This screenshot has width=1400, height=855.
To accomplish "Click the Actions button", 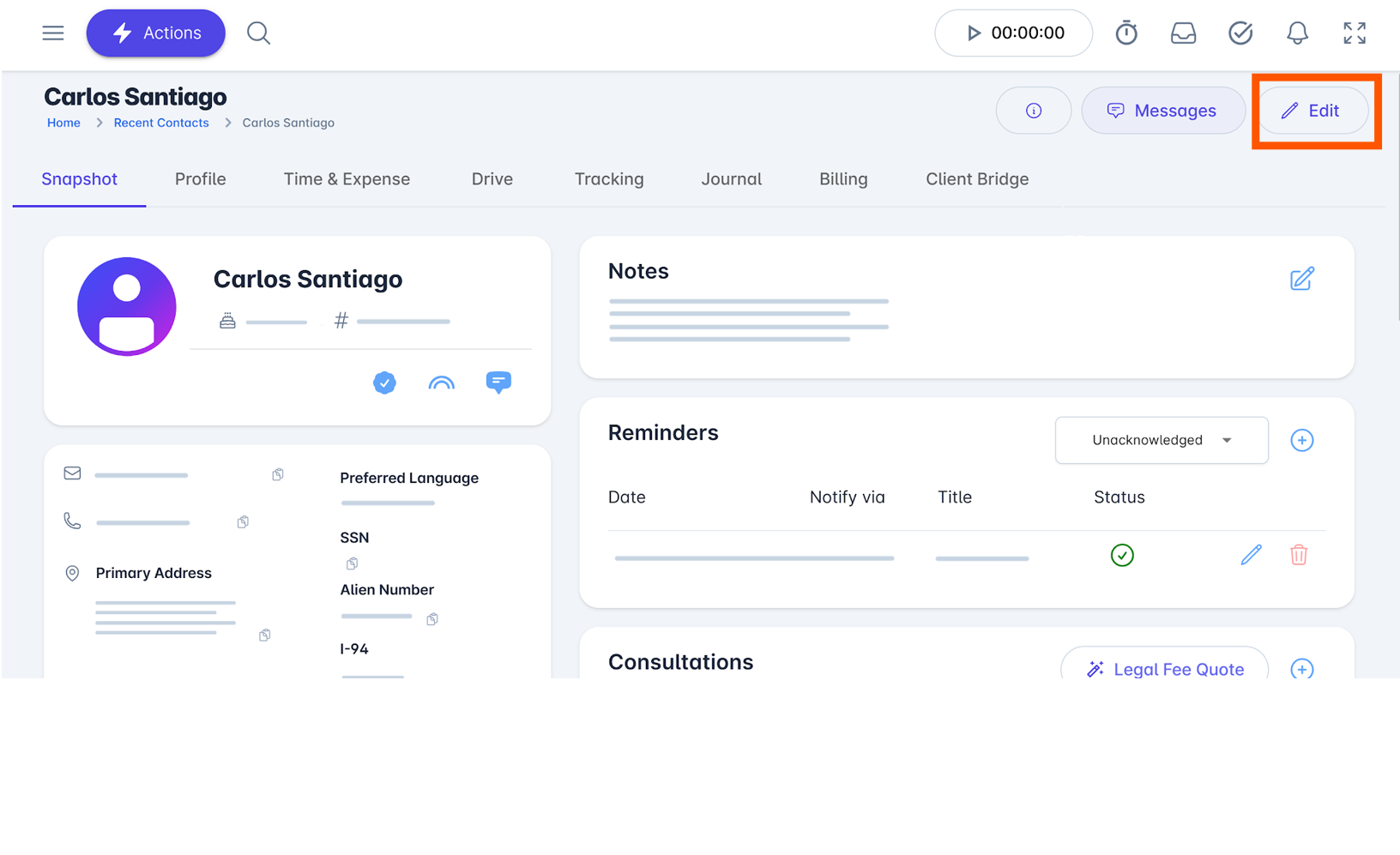I will tap(155, 33).
